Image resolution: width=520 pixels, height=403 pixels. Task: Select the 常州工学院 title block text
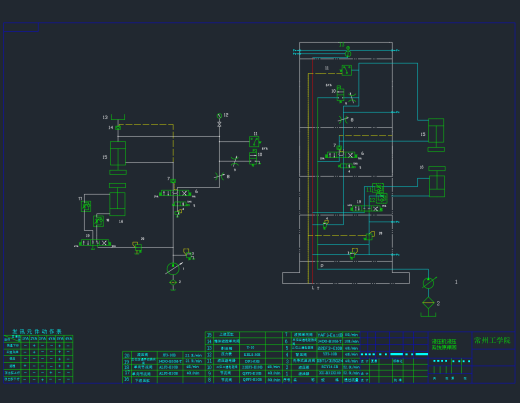[x=492, y=340]
